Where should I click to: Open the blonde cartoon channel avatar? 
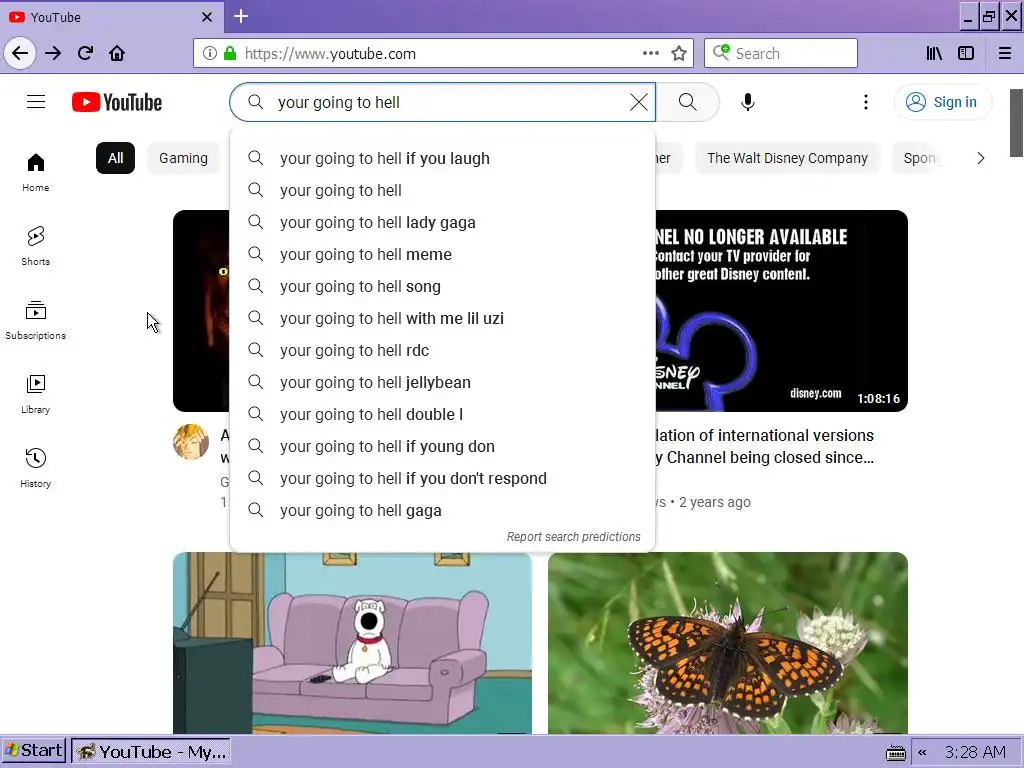pos(191,442)
